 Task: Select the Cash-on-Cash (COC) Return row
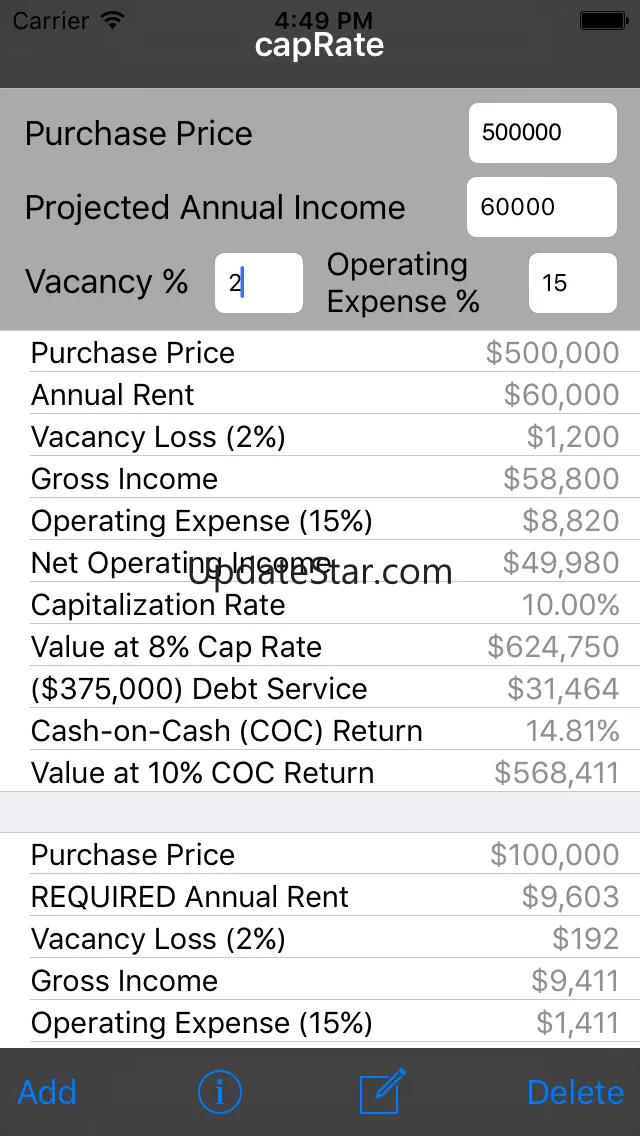coord(325,730)
